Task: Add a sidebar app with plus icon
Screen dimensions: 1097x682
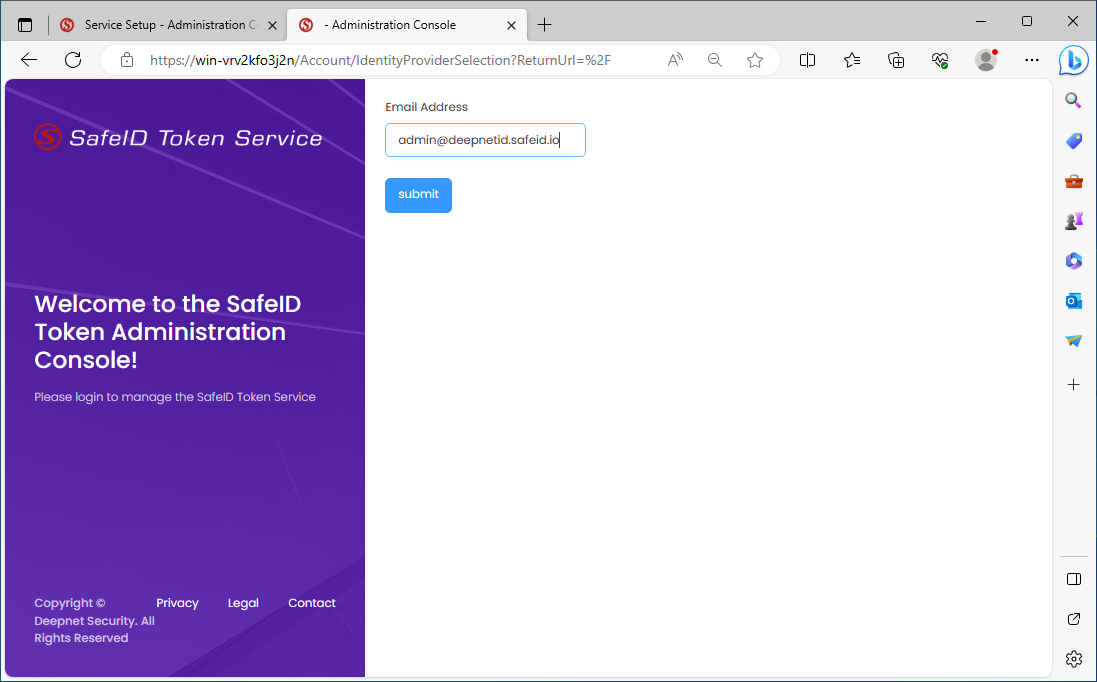Action: point(1073,384)
